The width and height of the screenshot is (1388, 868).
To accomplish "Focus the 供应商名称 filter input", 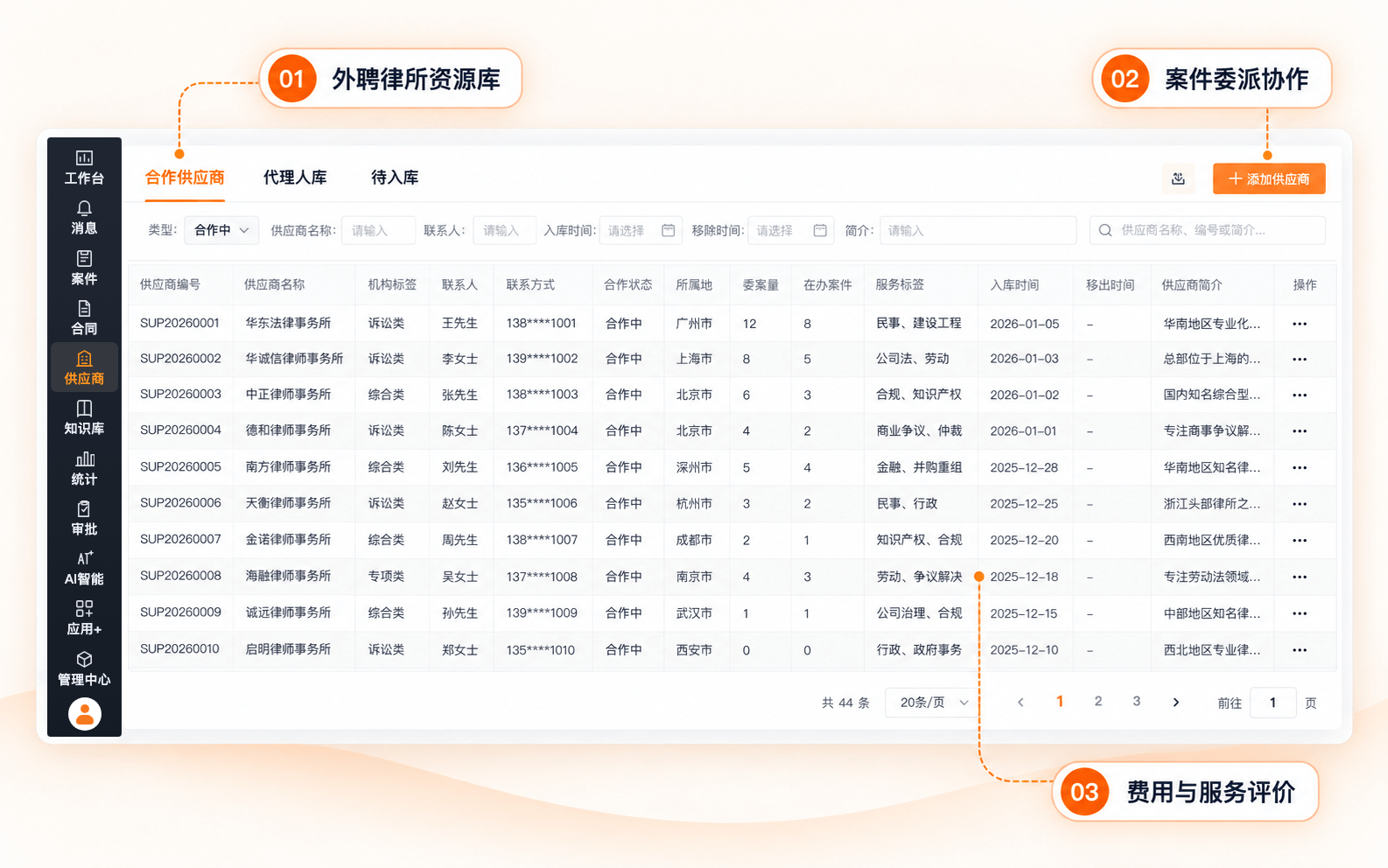I will click(x=378, y=230).
